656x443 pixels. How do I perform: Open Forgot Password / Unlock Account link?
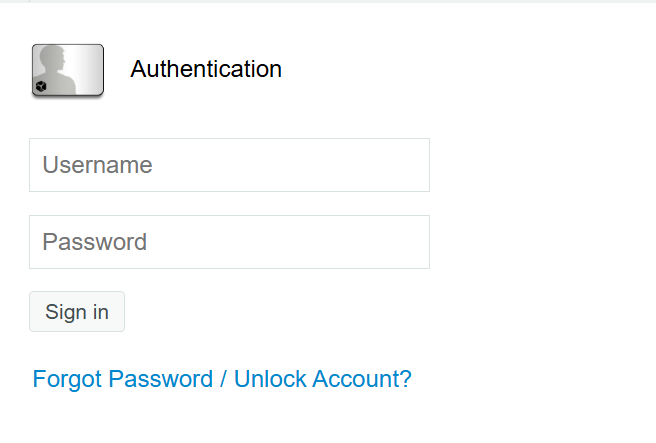(222, 379)
